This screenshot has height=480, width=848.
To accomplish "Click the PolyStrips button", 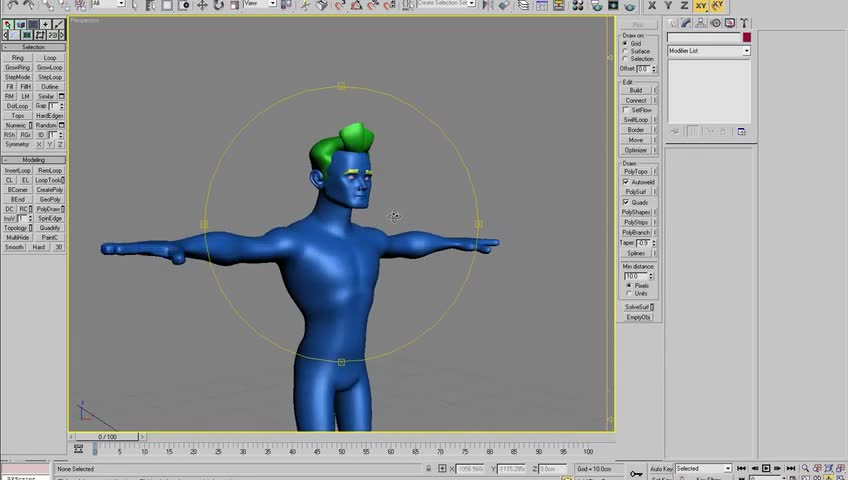I will tap(635, 222).
